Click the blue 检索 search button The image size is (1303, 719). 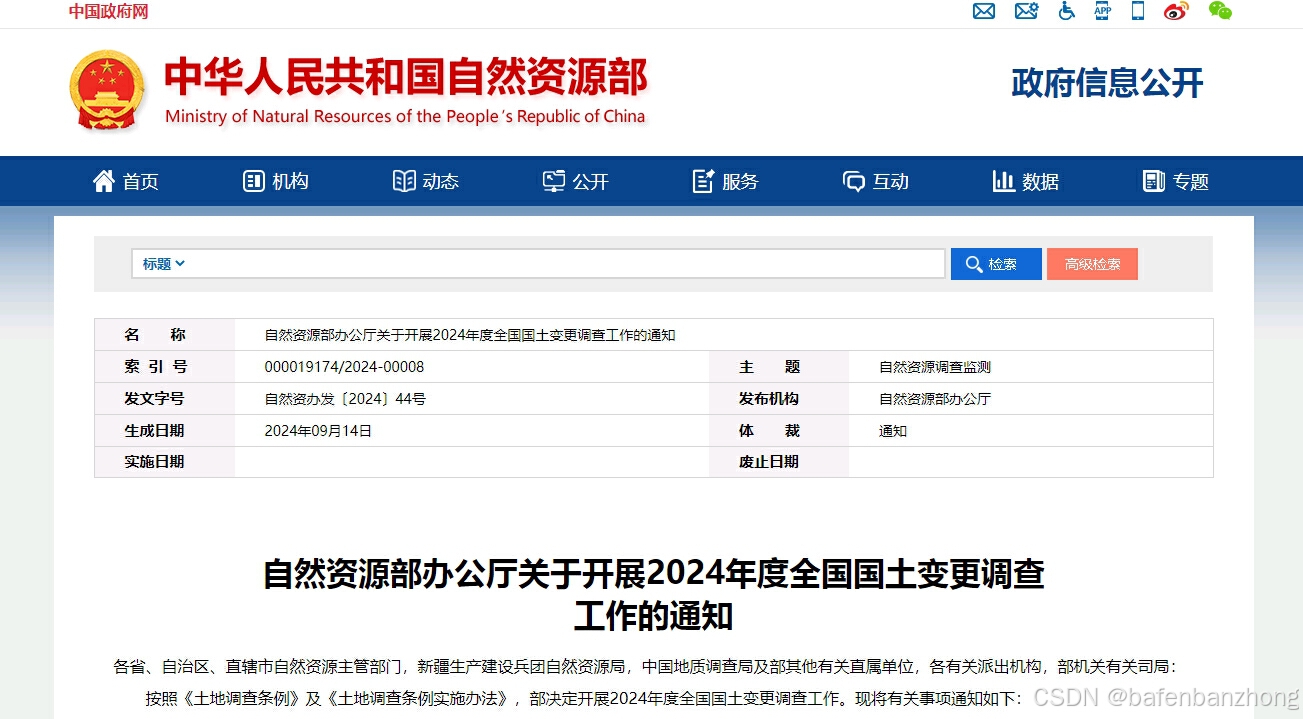(x=996, y=264)
